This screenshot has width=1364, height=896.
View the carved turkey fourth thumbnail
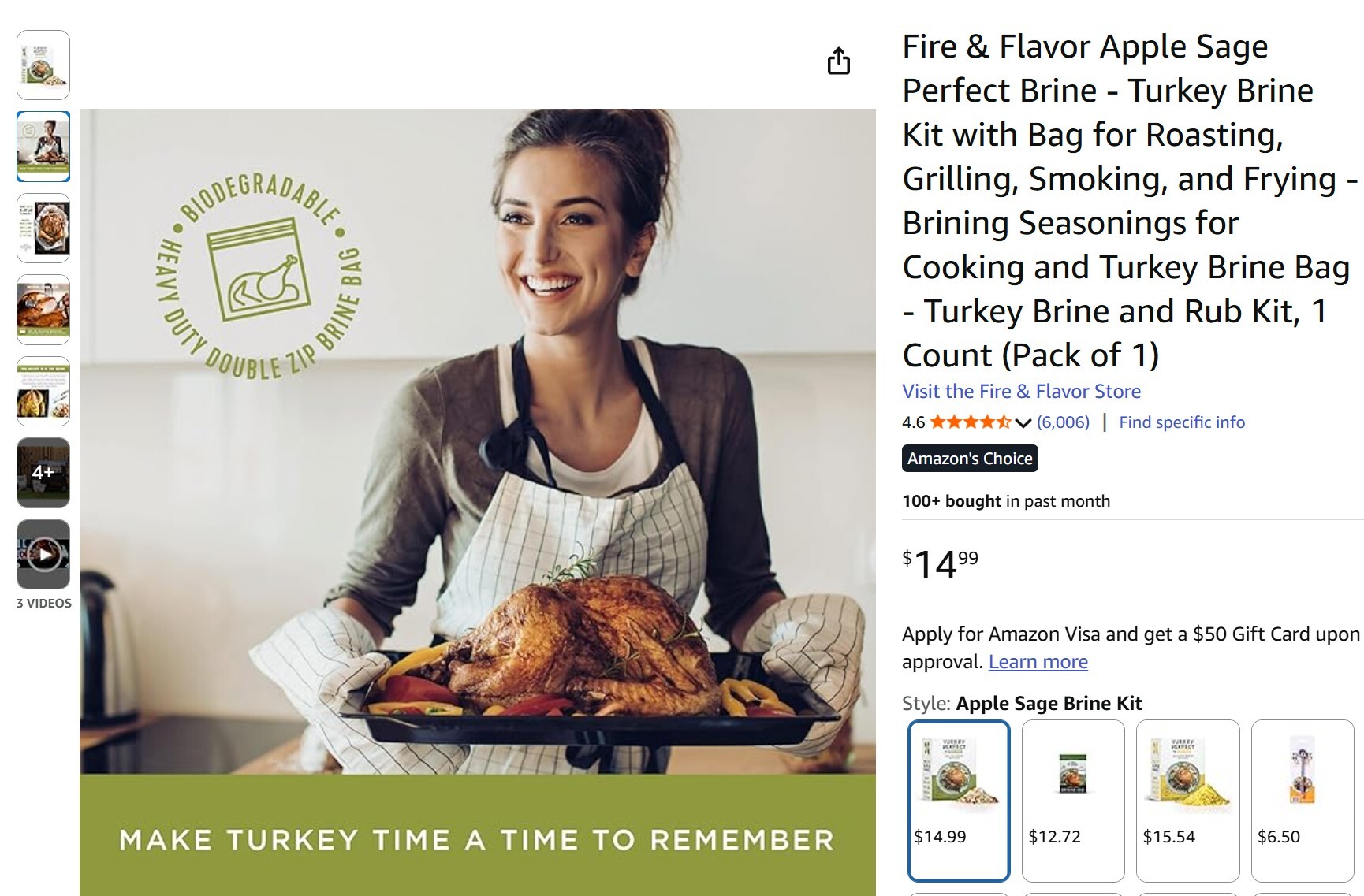coord(43,310)
